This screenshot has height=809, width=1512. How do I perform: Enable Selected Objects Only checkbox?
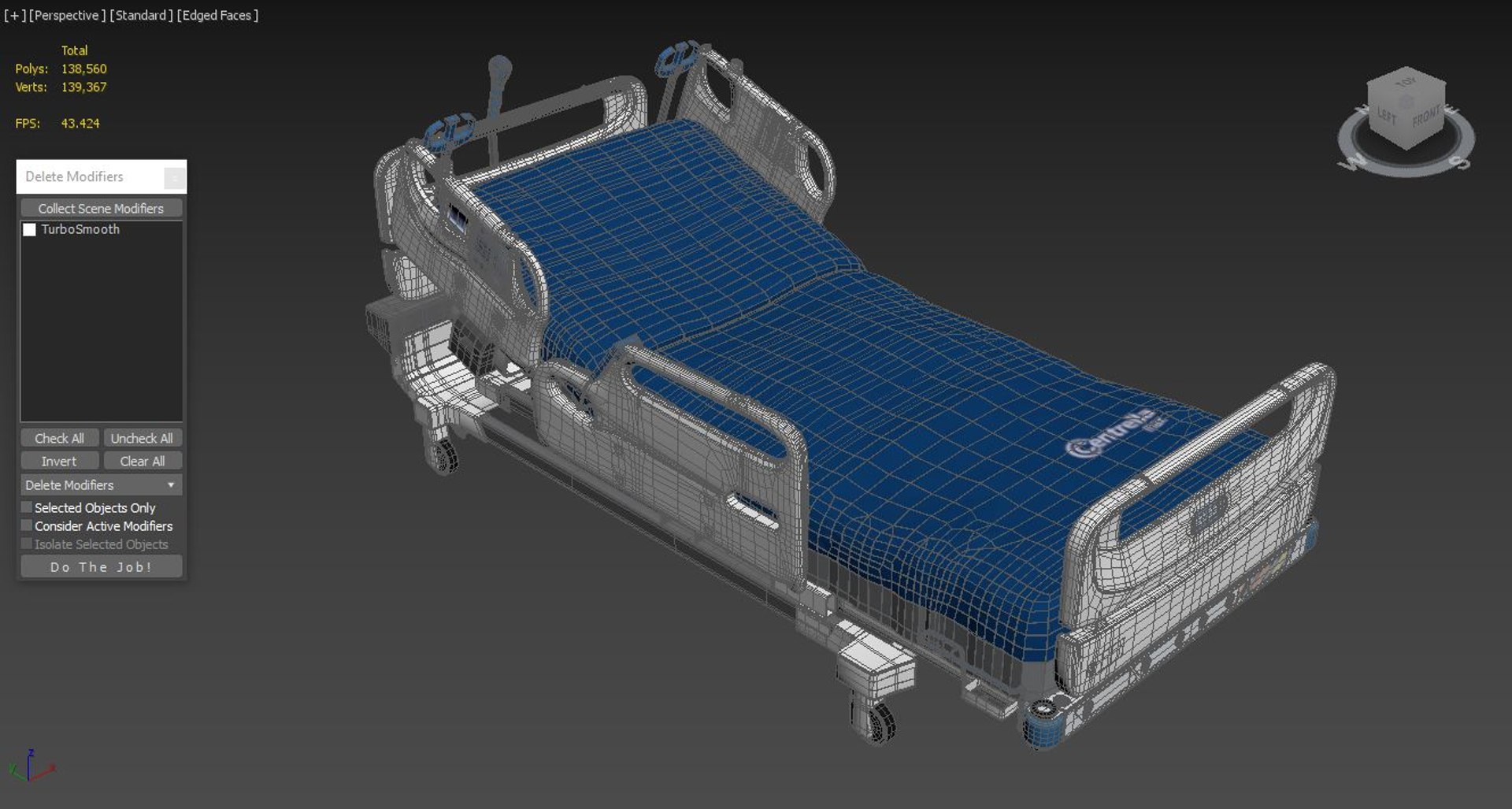pyautogui.click(x=27, y=507)
